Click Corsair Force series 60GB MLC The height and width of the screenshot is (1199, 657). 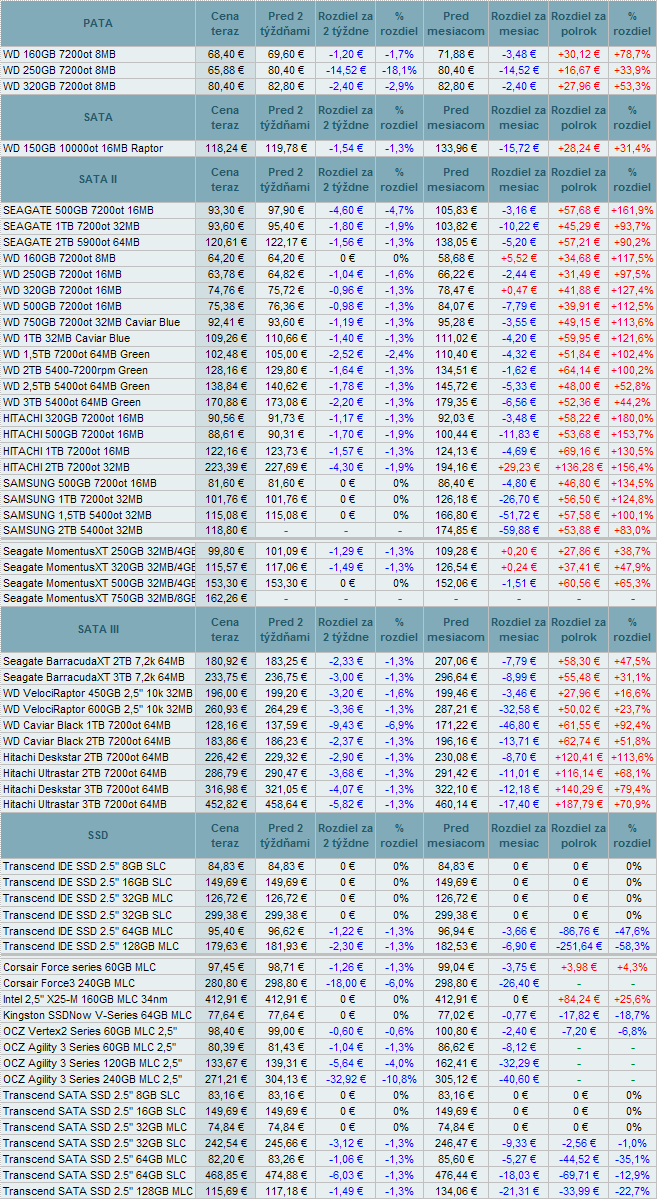[x=80, y=967]
